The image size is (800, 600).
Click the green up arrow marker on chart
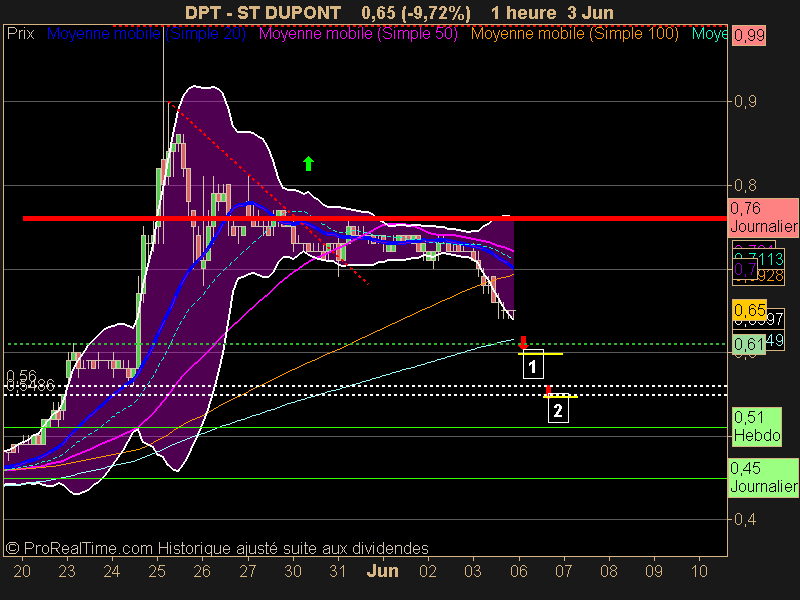tap(308, 164)
